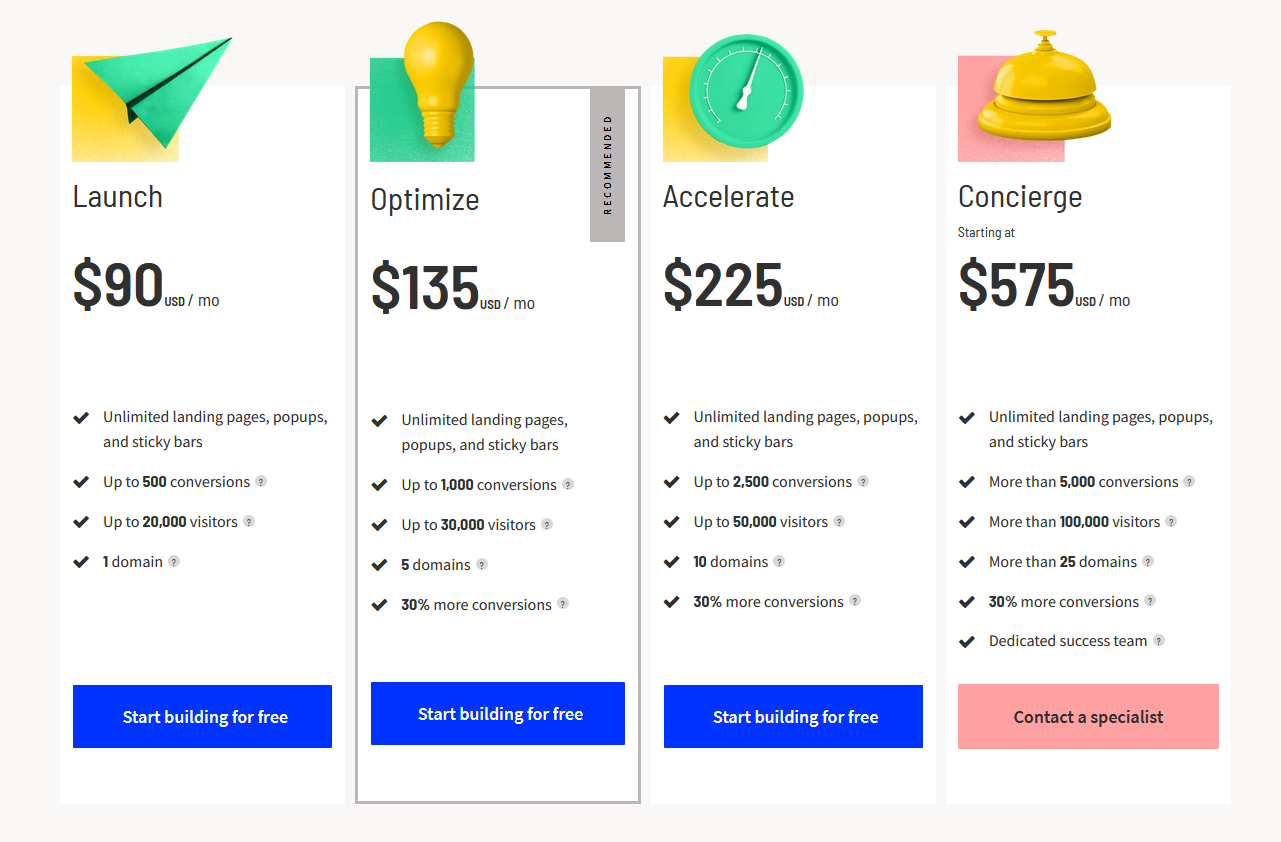Click Start building for free under Launch
Image resolution: width=1281 pixels, height=842 pixels.
(202, 716)
